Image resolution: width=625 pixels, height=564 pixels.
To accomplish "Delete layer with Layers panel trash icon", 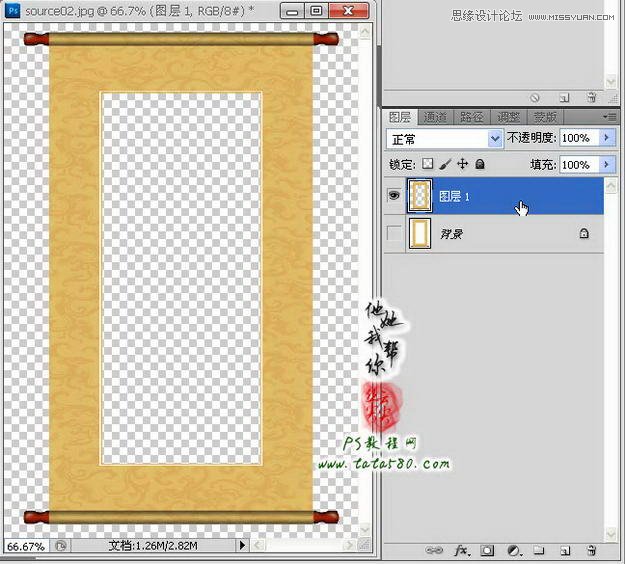I will tap(592, 550).
